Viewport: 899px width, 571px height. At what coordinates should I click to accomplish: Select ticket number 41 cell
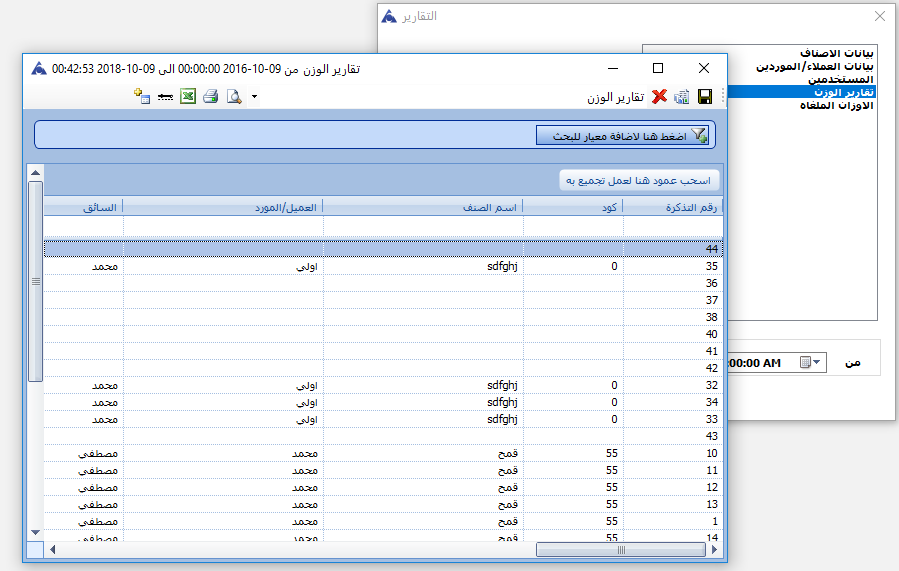673,351
